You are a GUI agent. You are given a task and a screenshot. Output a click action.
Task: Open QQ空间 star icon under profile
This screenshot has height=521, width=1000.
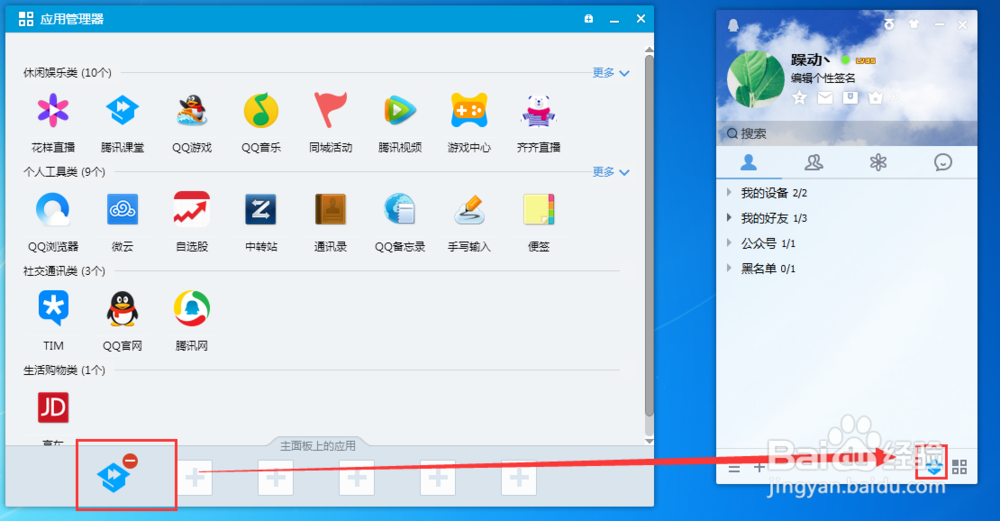click(x=799, y=98)
